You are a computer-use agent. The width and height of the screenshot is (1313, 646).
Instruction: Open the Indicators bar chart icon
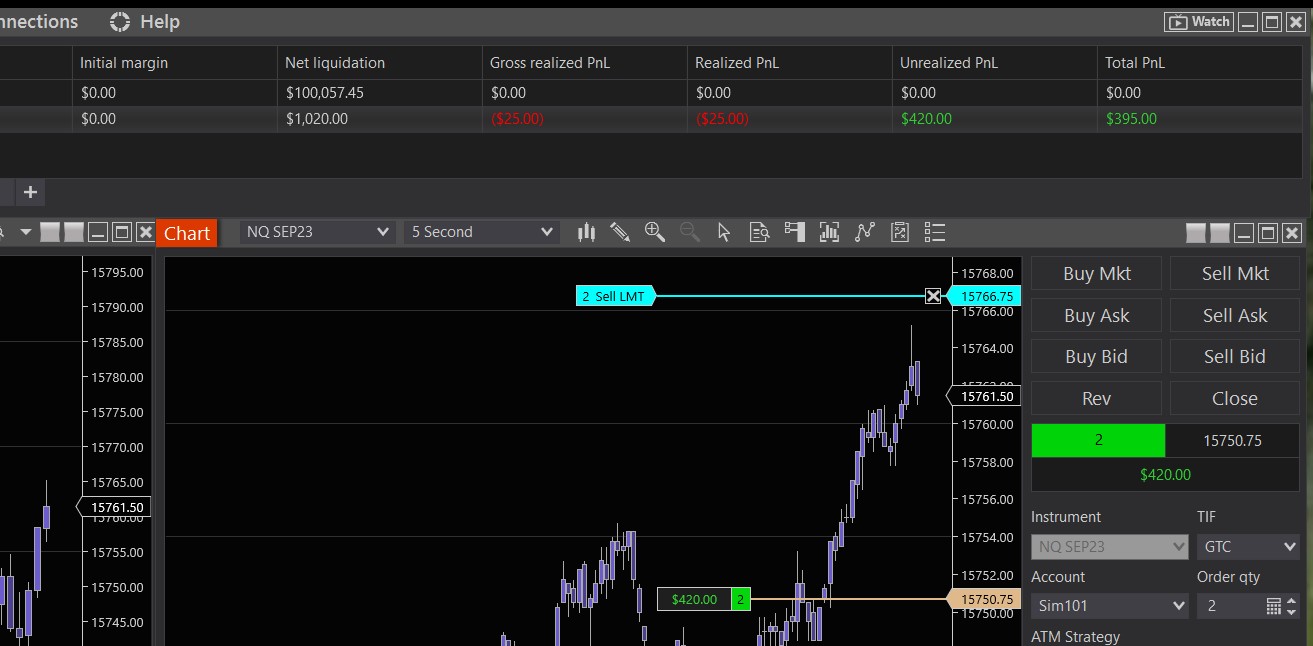click(x=829, y=232)
